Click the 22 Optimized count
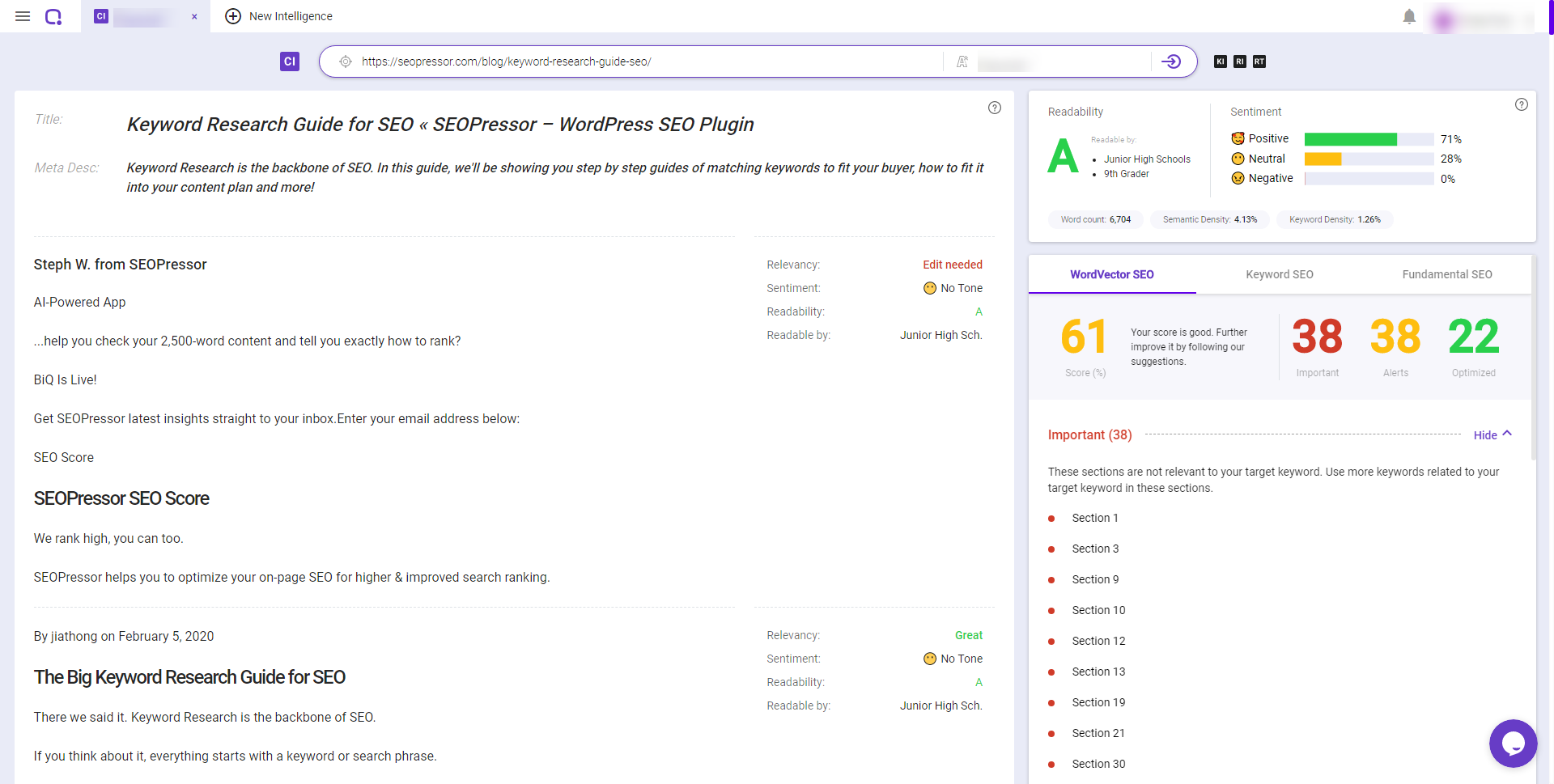Image resolution: width=1554 pixels, height=784 pixels. [1474, 337]
